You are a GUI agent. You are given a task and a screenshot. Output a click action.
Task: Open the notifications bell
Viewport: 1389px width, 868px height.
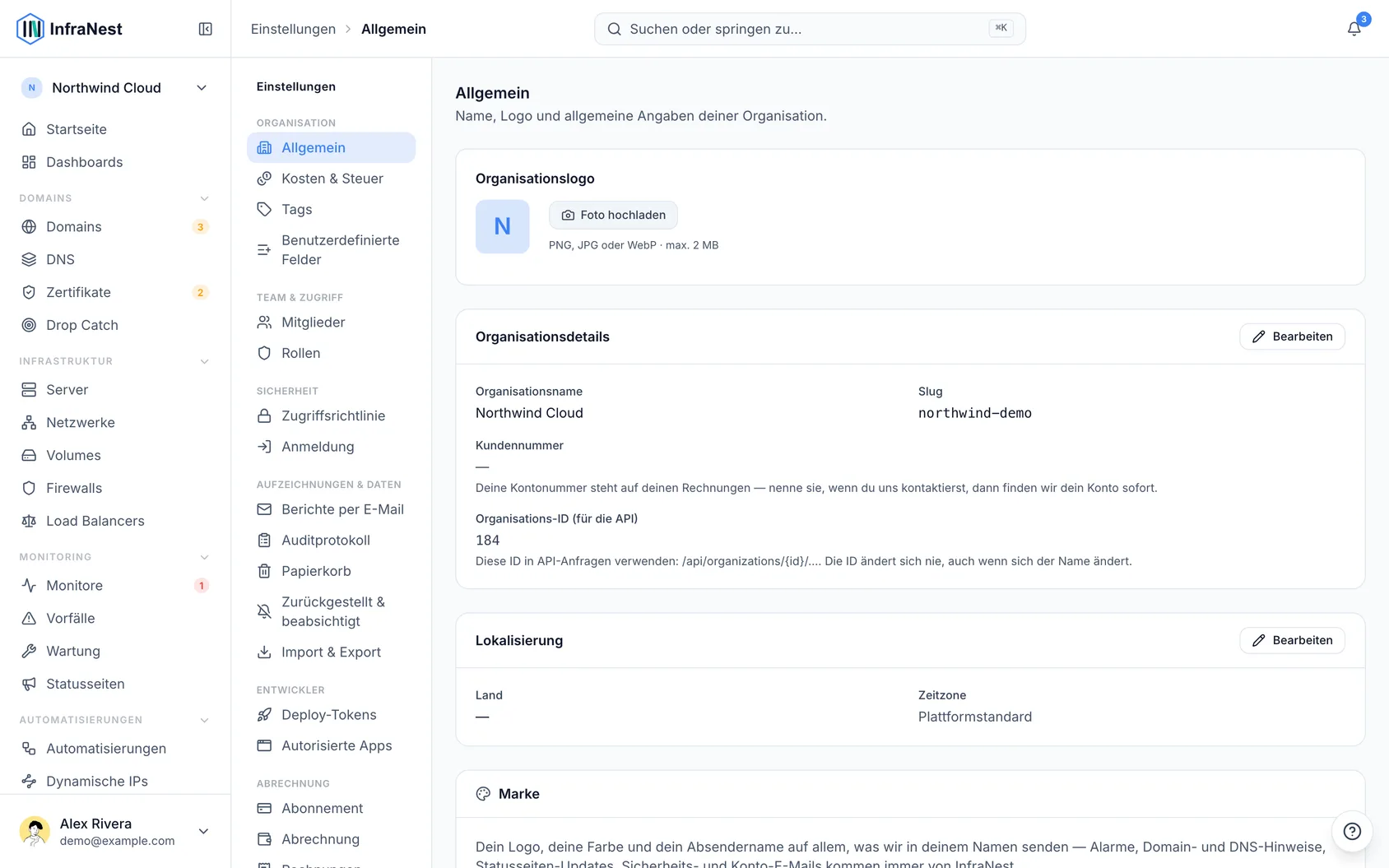click(x=1354, y=29)
